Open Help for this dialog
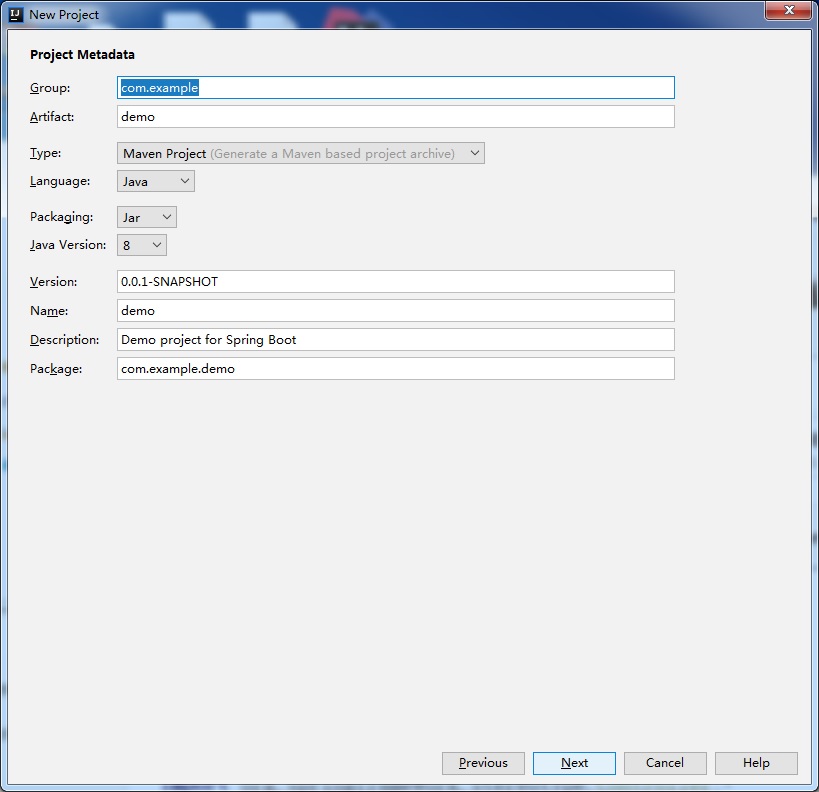The width and height of the screenshot is (819, 792). coord(756,763)
